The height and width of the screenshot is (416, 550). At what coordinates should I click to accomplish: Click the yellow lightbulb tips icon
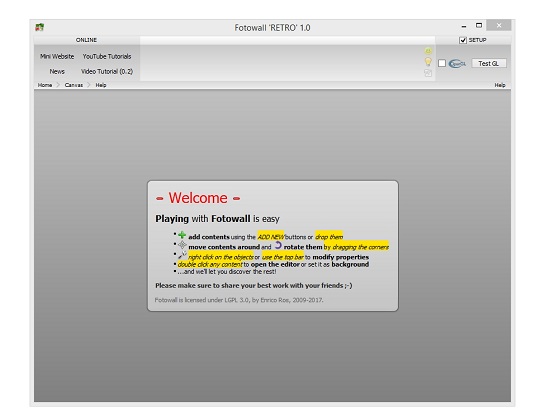tap(428, 62)
